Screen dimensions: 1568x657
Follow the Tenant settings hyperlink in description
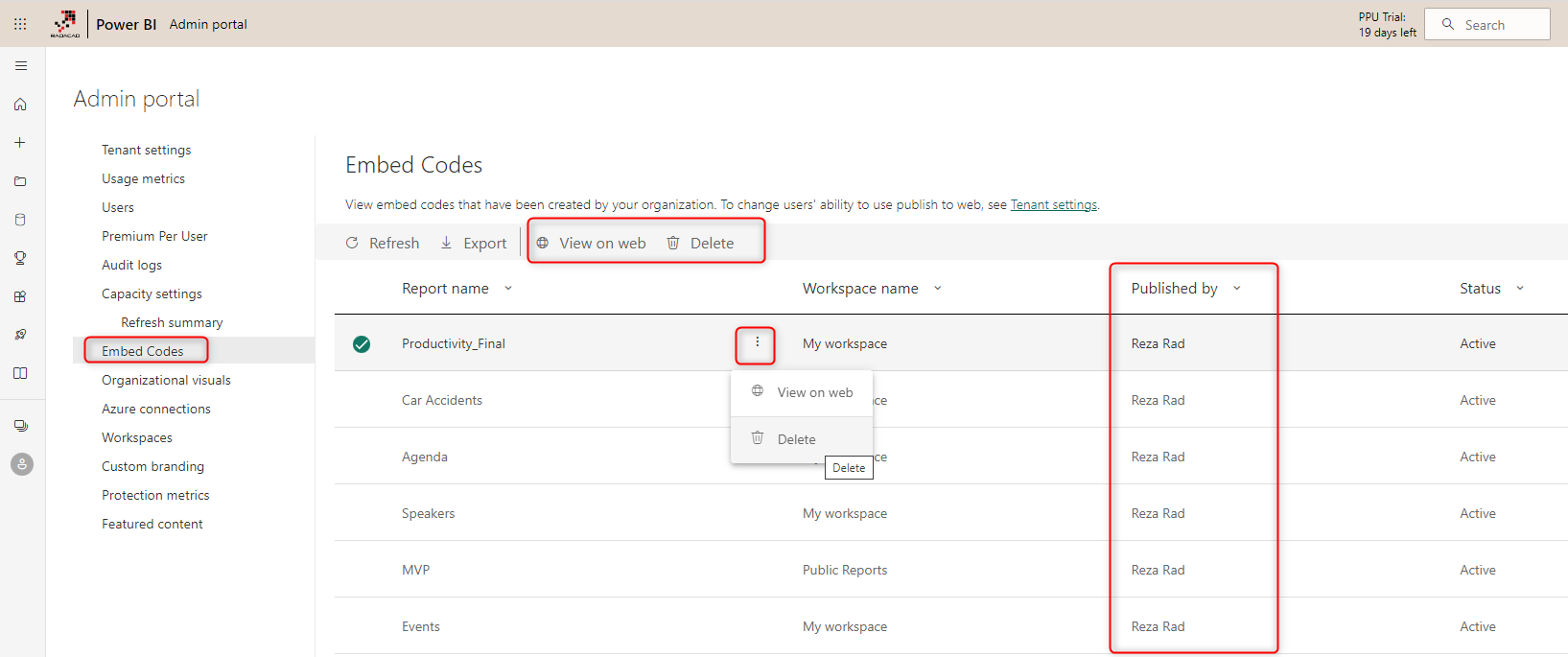1053,204
